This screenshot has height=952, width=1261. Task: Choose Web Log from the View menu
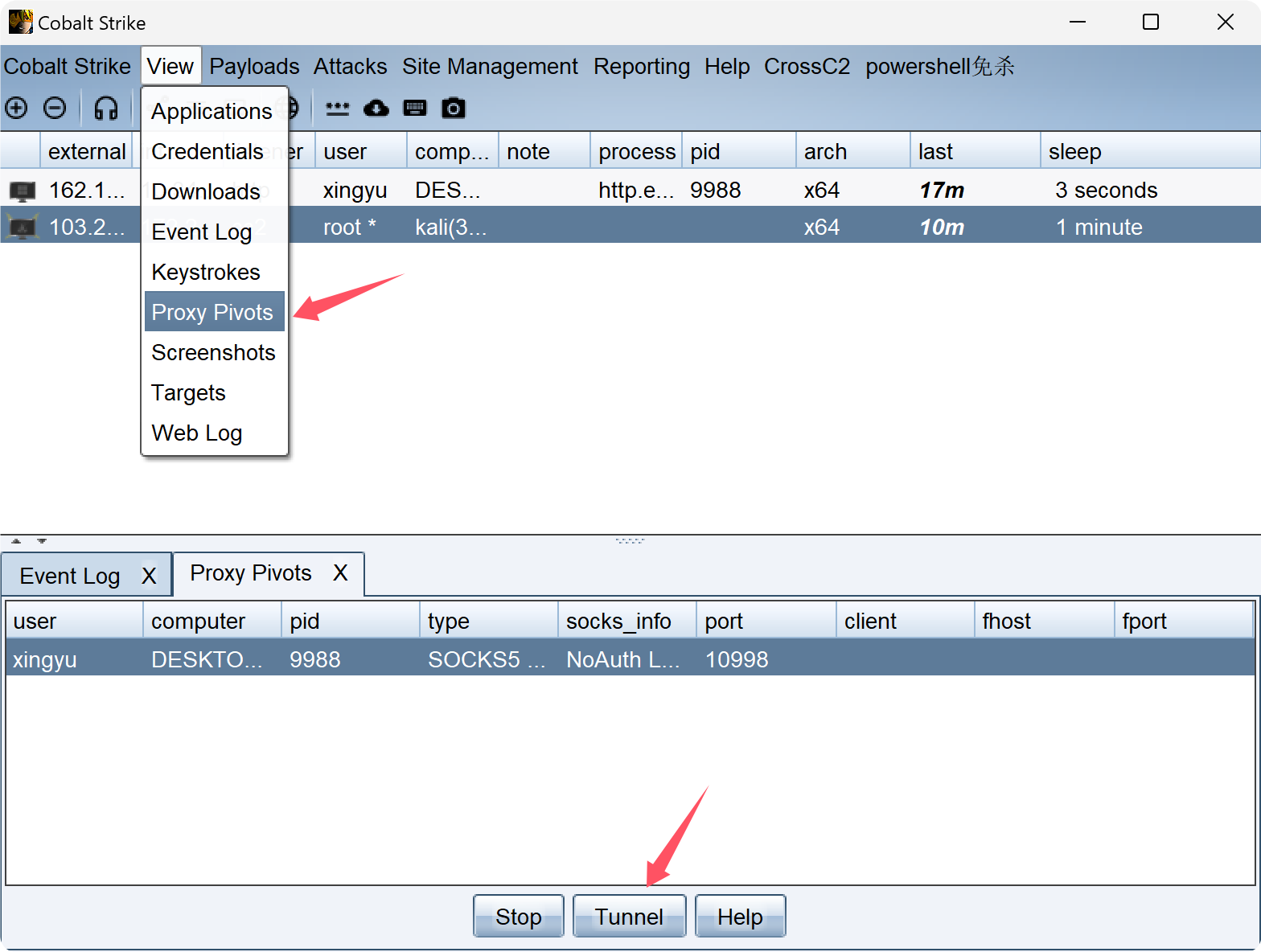(x=214, y=433)
